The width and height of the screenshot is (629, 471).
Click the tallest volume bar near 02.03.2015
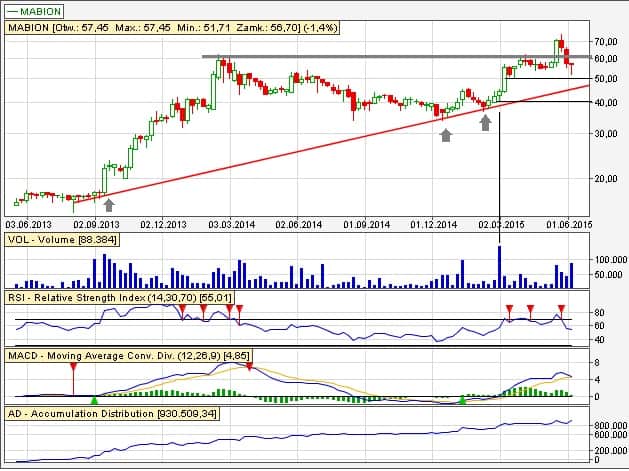499,266
